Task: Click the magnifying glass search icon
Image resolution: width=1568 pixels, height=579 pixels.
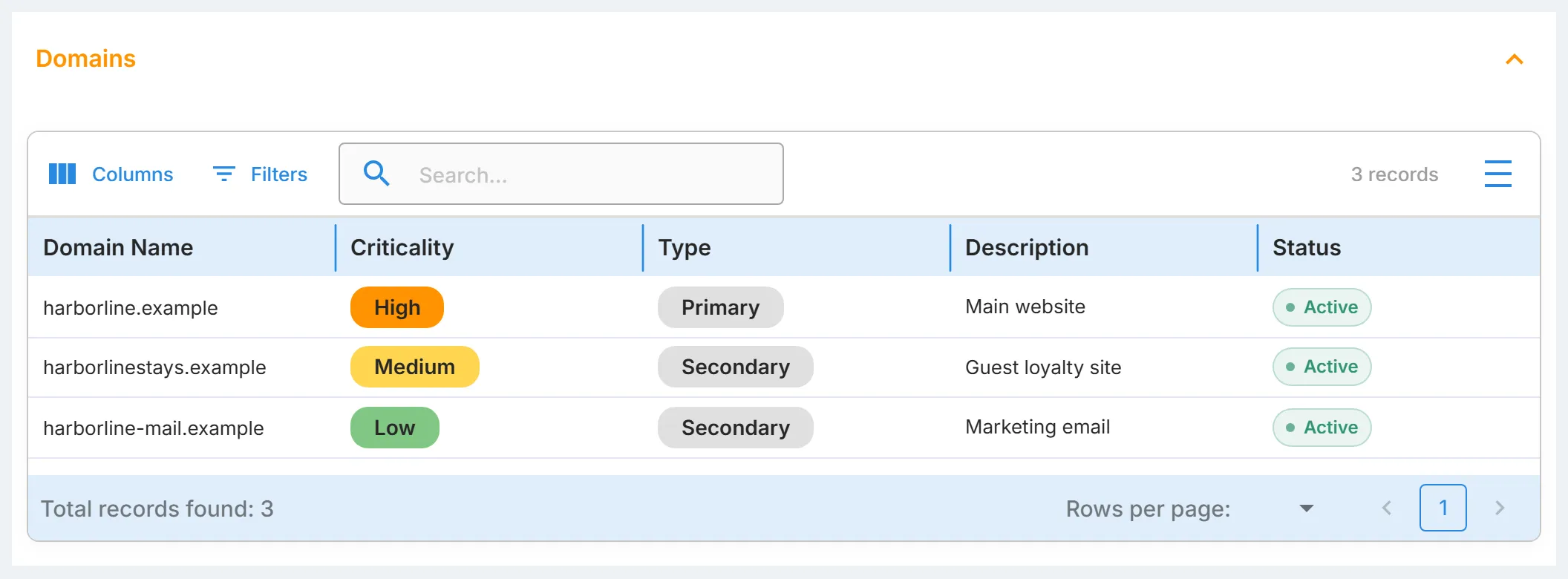Action: click(376, 174)
